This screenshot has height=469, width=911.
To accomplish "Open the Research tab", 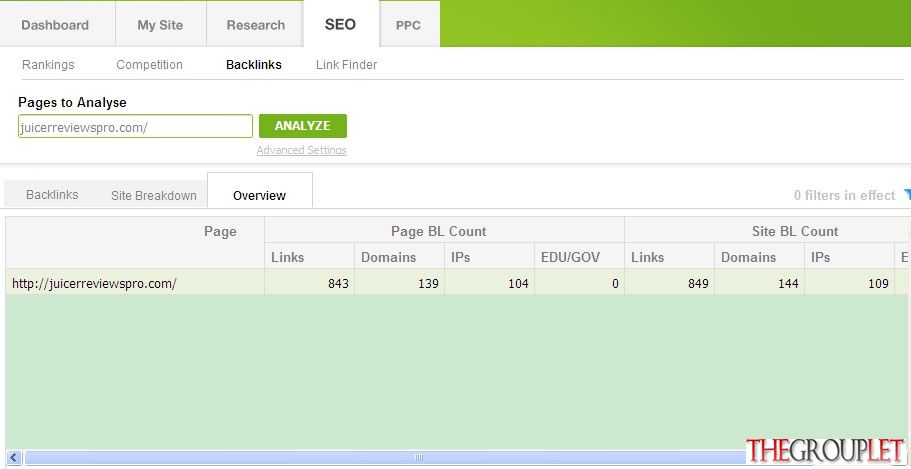I will (x=256, y=25).
